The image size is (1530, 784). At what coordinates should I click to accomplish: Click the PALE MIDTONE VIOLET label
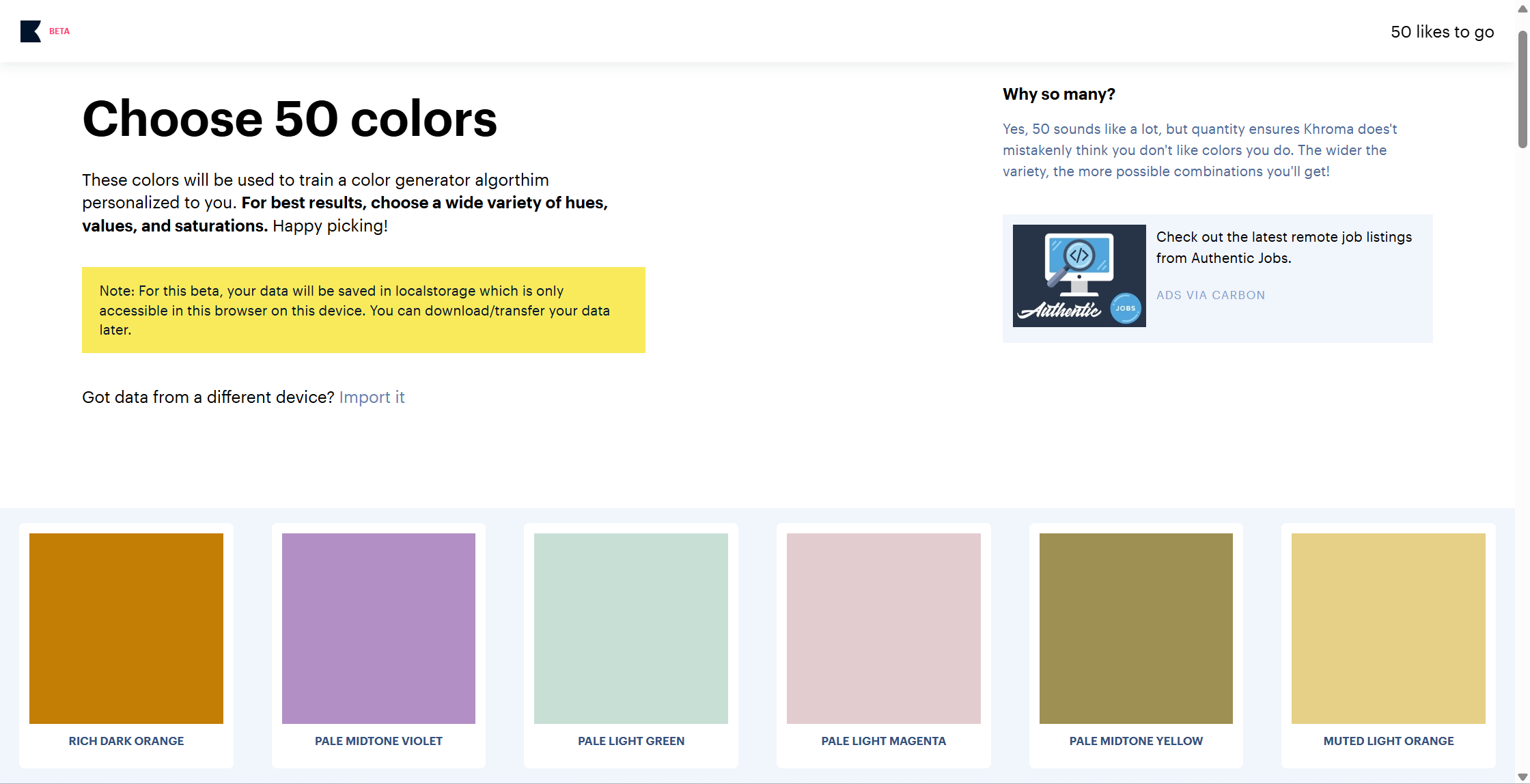tap(378, 741)
